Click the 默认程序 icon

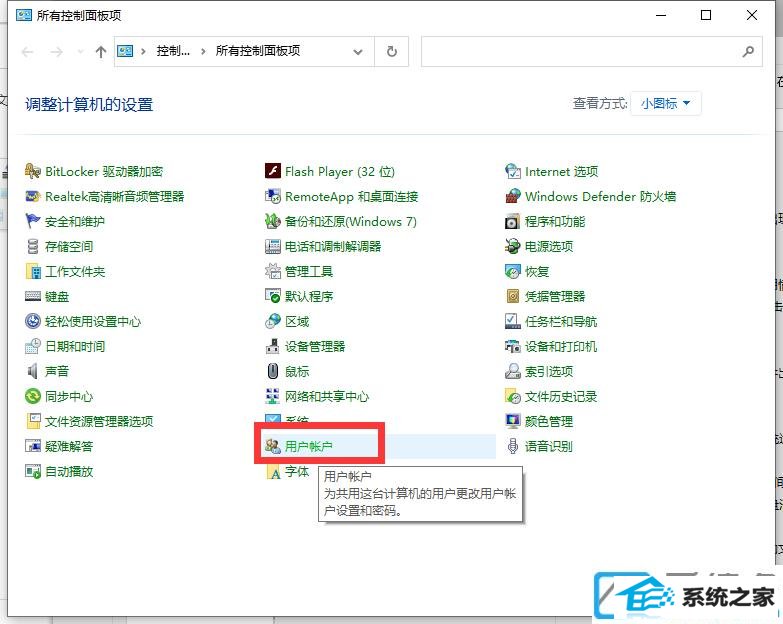[273, 296]
